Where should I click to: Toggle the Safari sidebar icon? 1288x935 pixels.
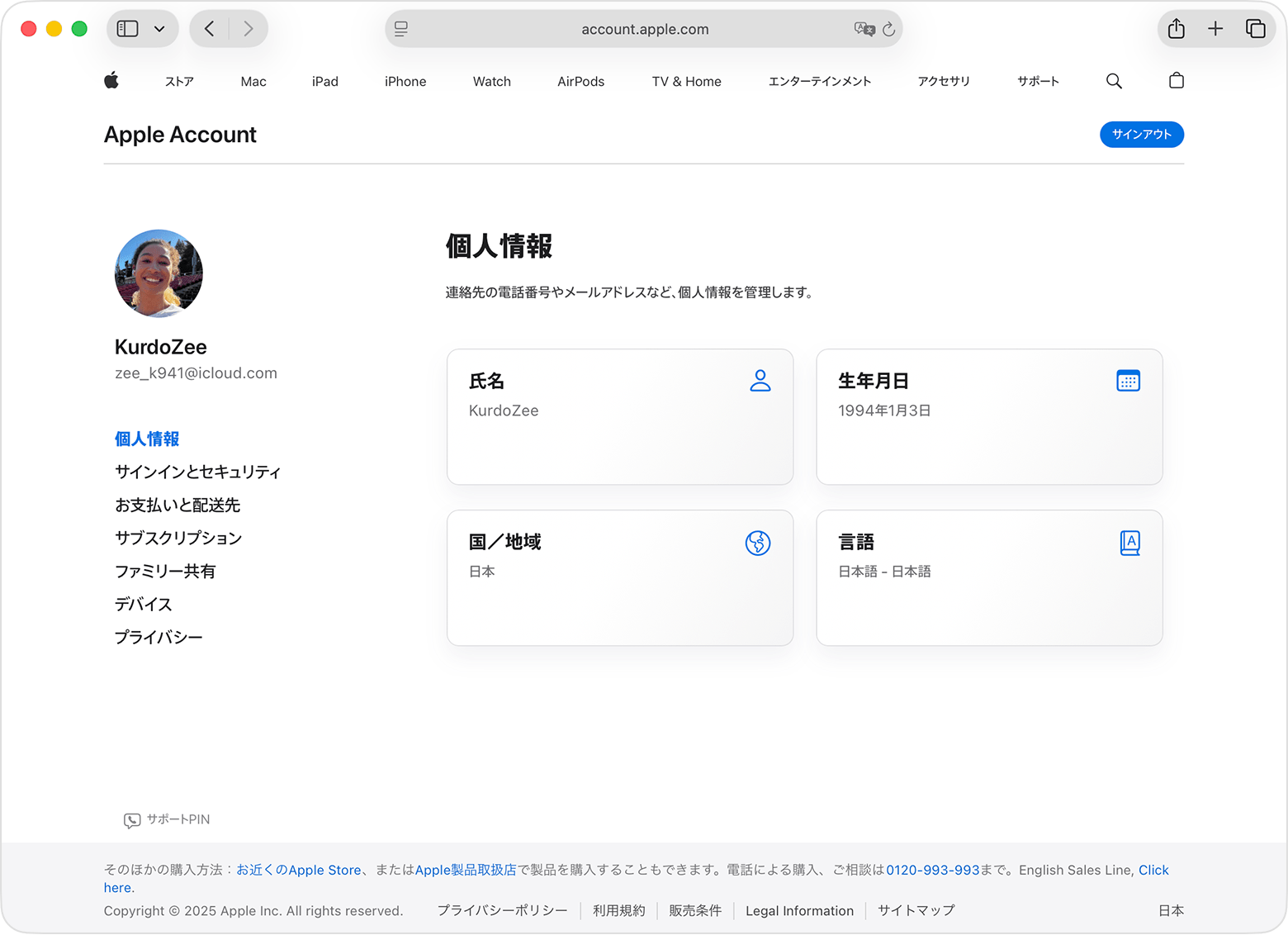[128, 29]
